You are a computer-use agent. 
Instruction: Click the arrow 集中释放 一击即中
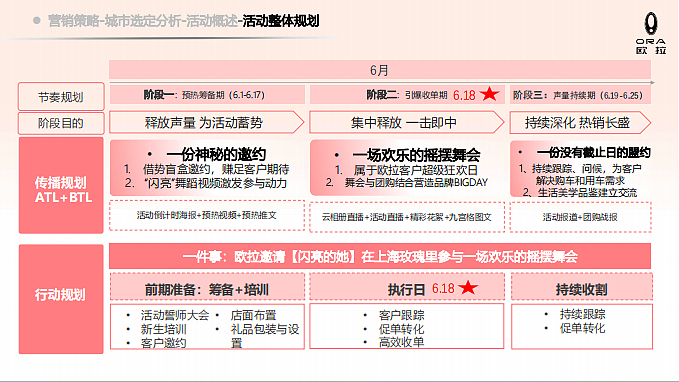coord(407,122)
